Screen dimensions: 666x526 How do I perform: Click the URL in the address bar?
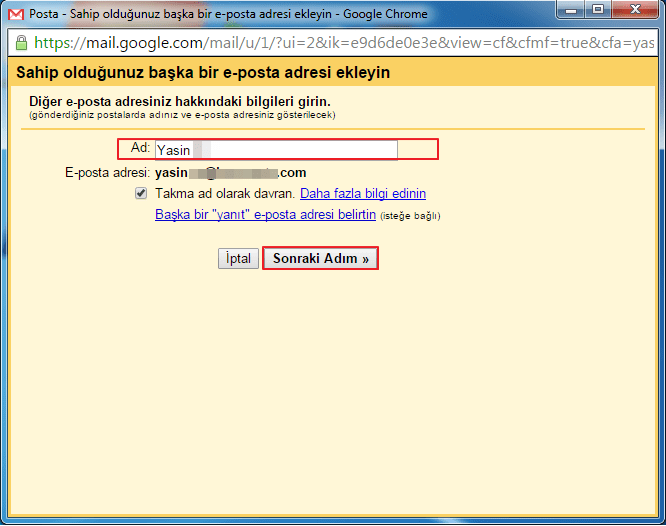[x=344, y=43]
